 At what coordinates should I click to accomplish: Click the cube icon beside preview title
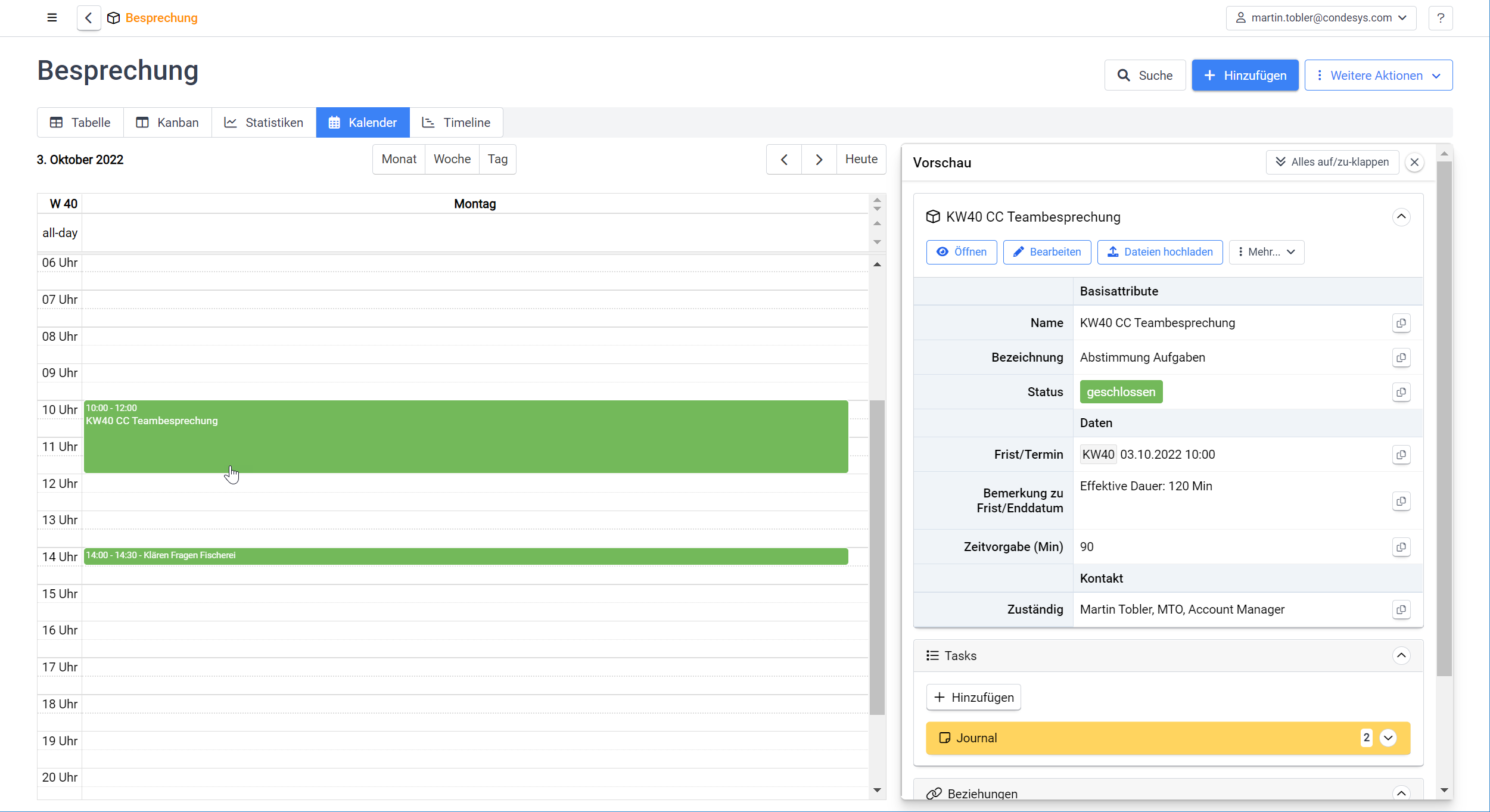933,216
